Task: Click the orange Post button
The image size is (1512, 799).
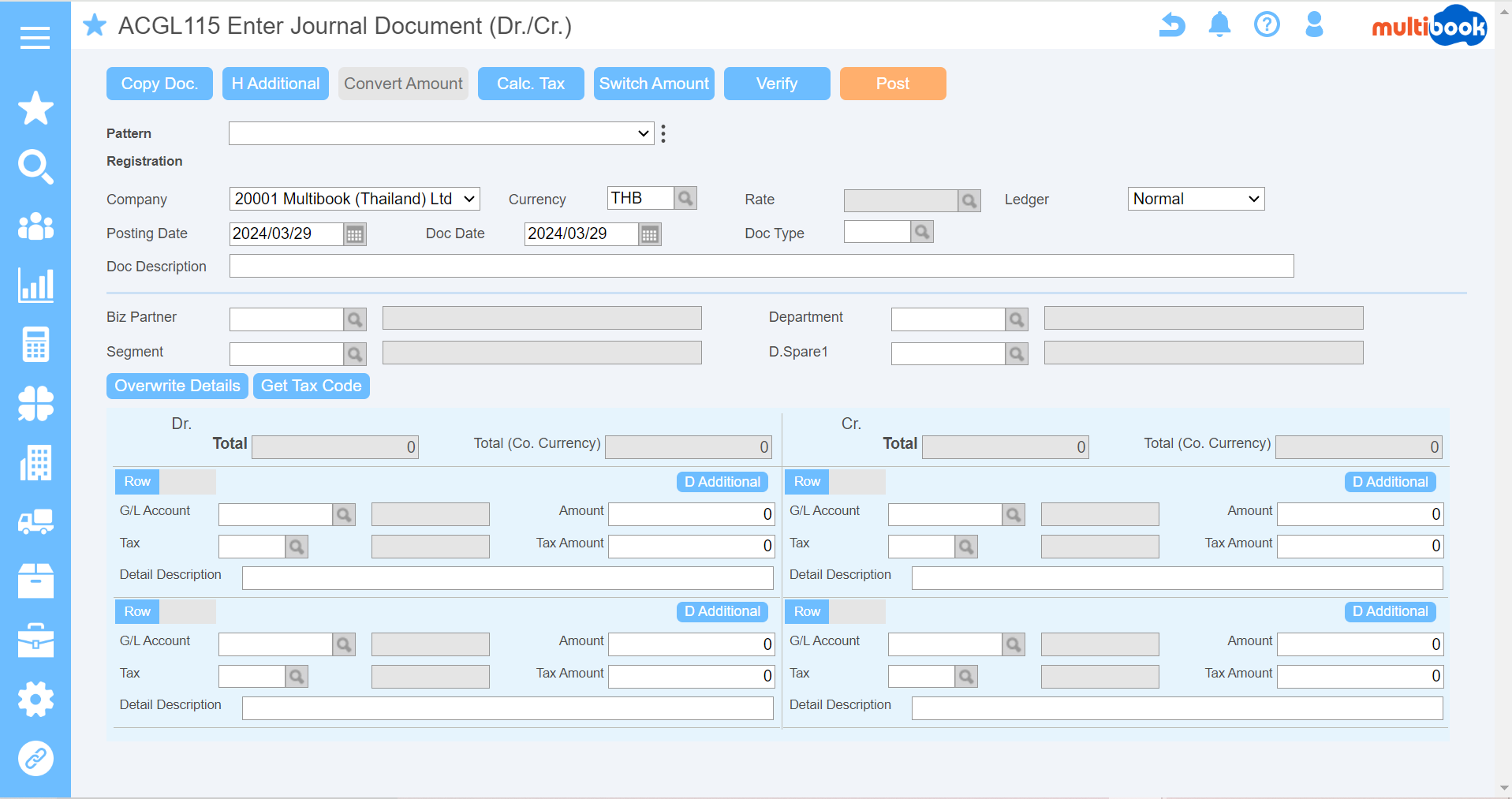Action: coord(893,84)
